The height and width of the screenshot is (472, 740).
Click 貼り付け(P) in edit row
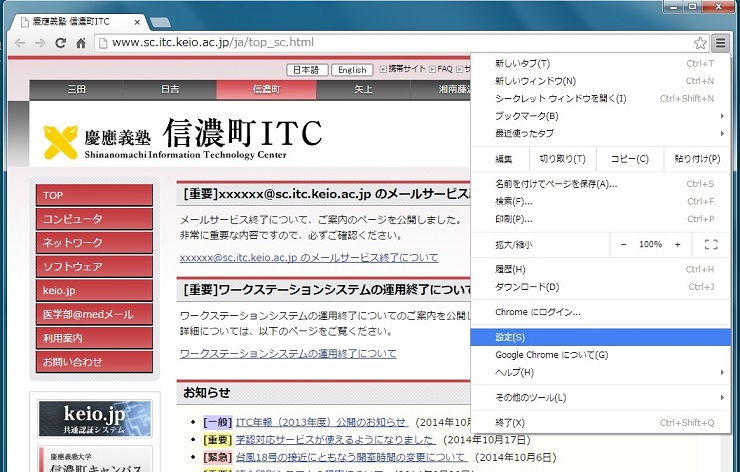[x=697, y=159]
